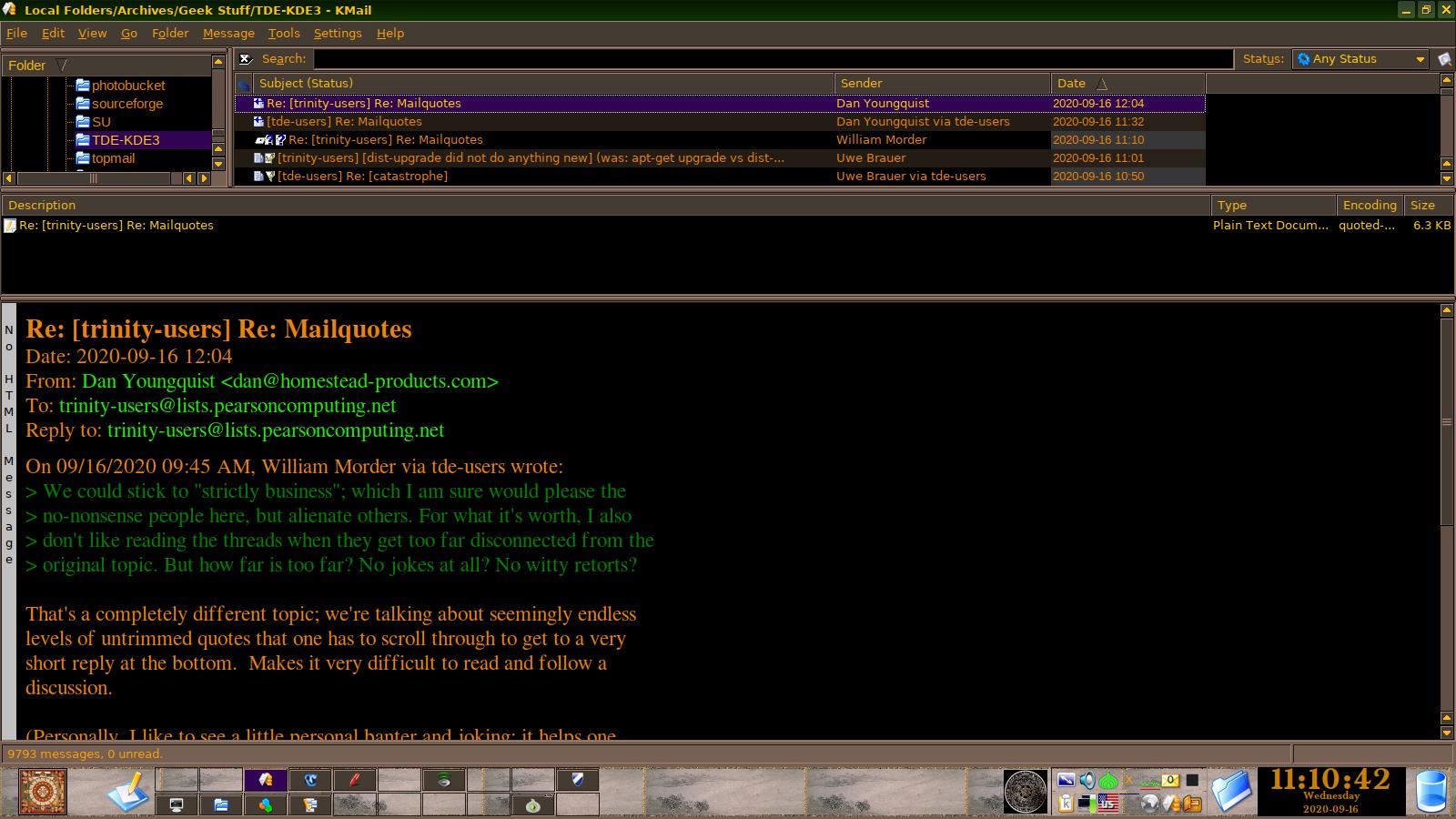
Task: Open the Folder menu
Action: click(170, 33)
